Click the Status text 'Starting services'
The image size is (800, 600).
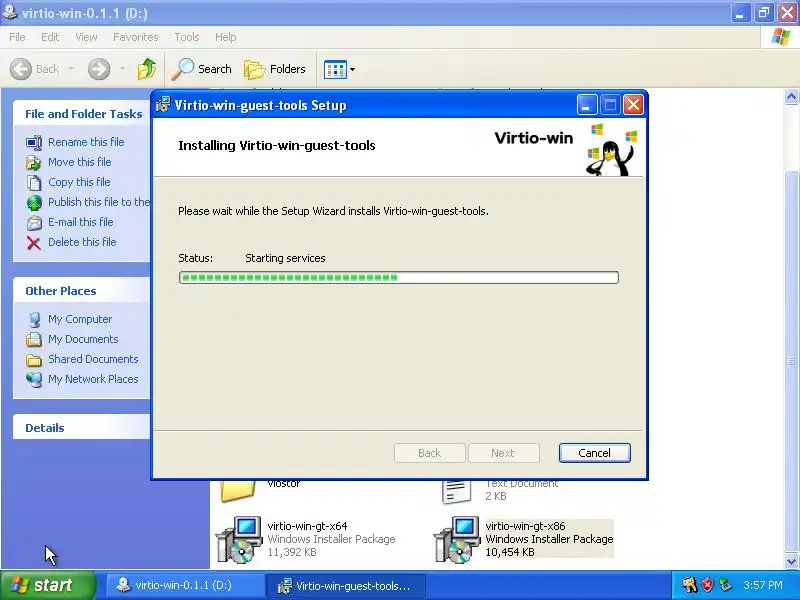click(285, 258)
